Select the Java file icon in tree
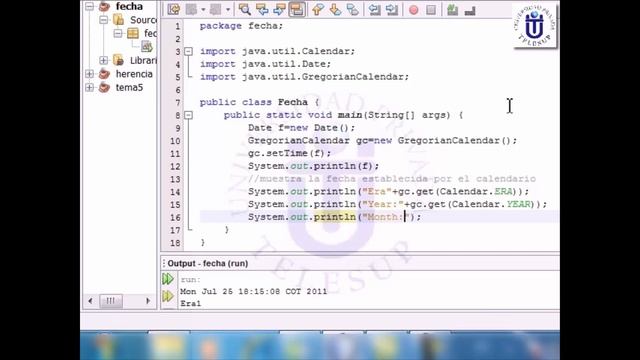This screenshot has height=360, width=640. [147, 47]
